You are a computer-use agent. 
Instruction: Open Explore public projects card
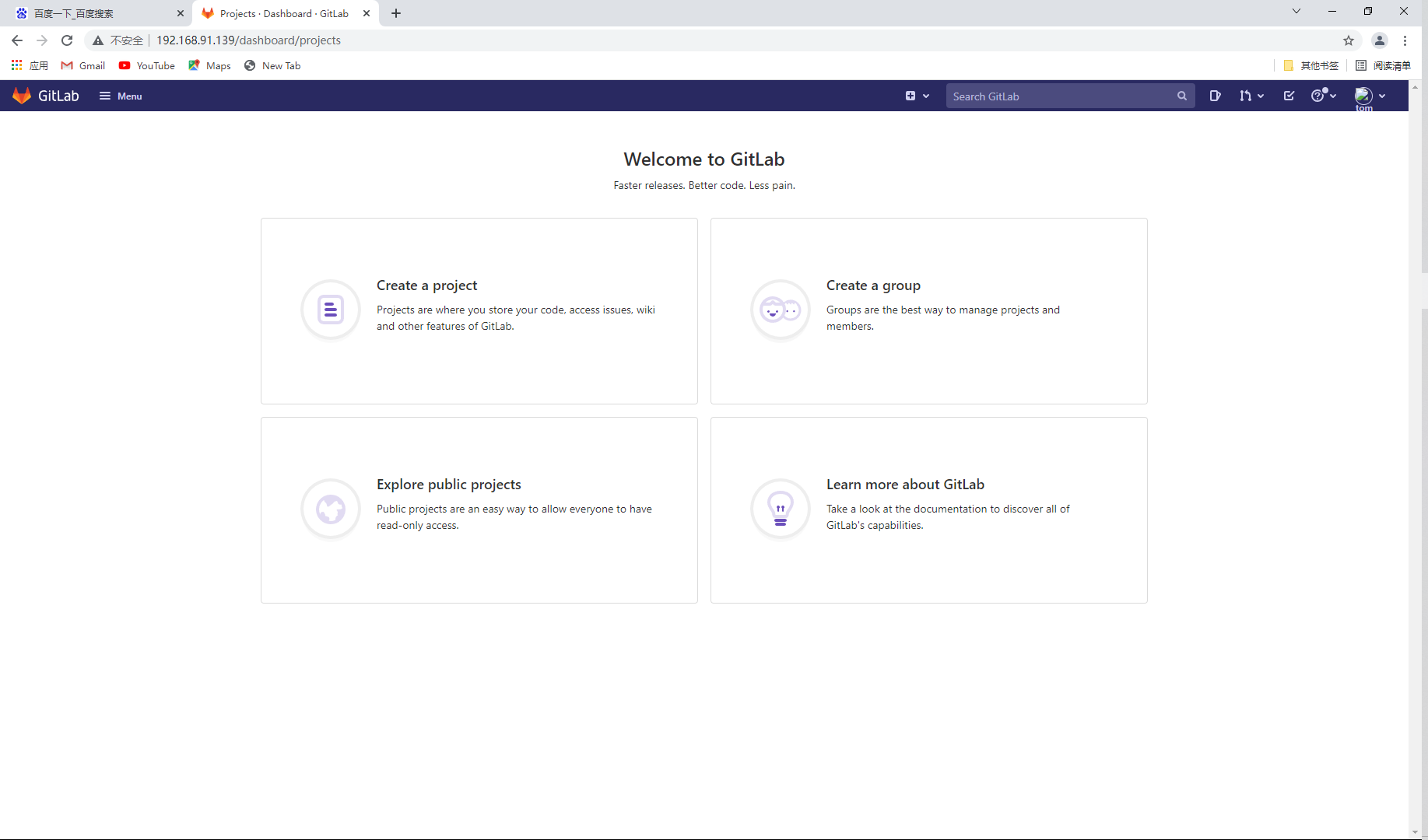[479, 510]
